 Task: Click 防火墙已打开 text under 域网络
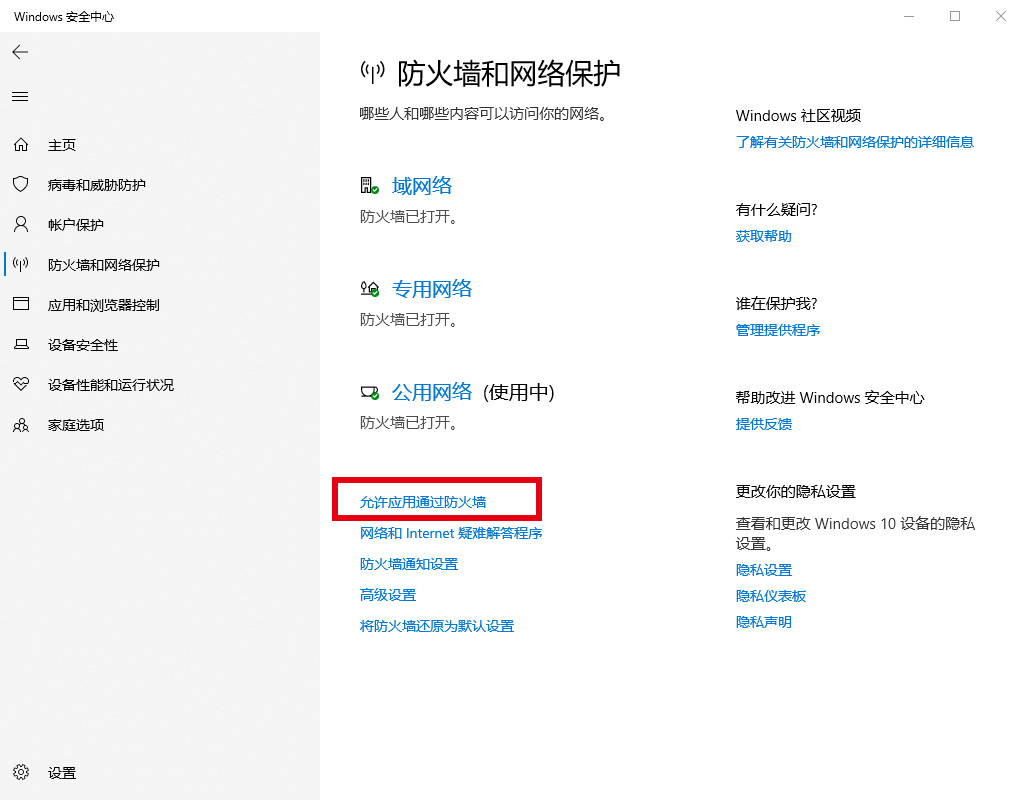(409, 217)
